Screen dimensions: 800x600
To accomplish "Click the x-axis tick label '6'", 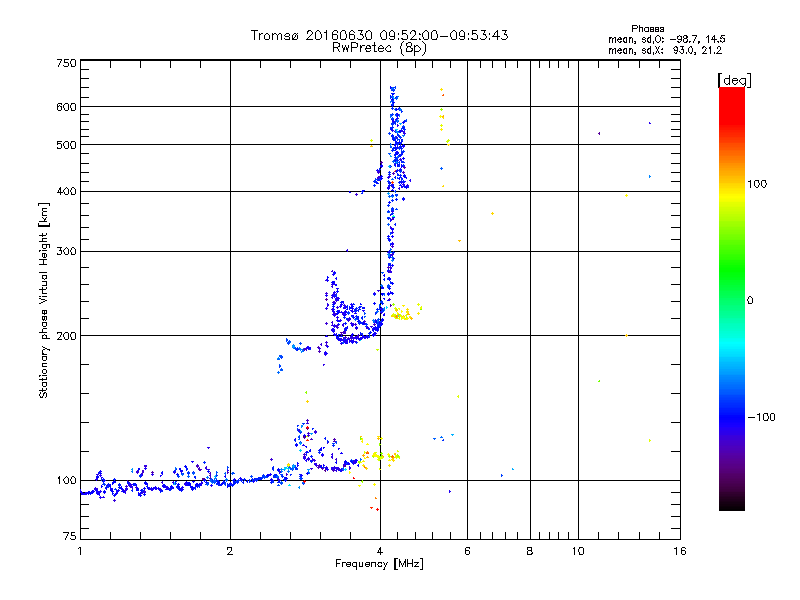I will (467, 551).
